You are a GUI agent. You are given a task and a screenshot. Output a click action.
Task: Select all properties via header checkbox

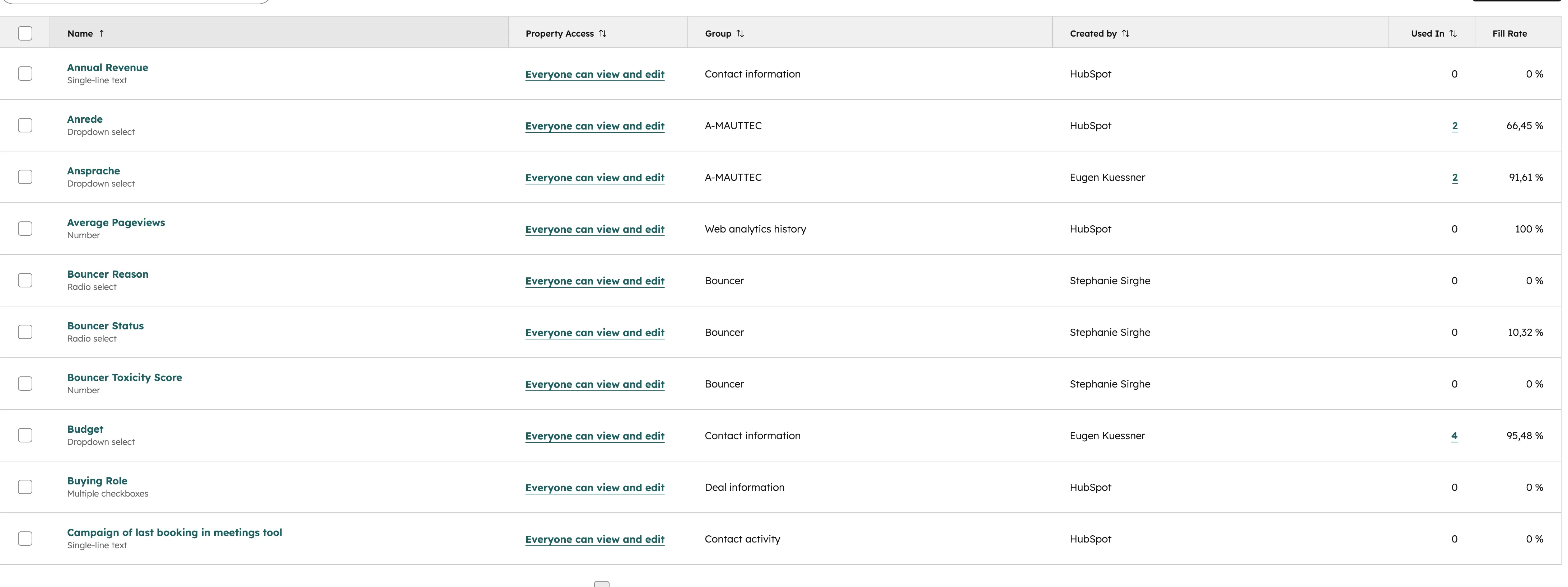(25, 33)
